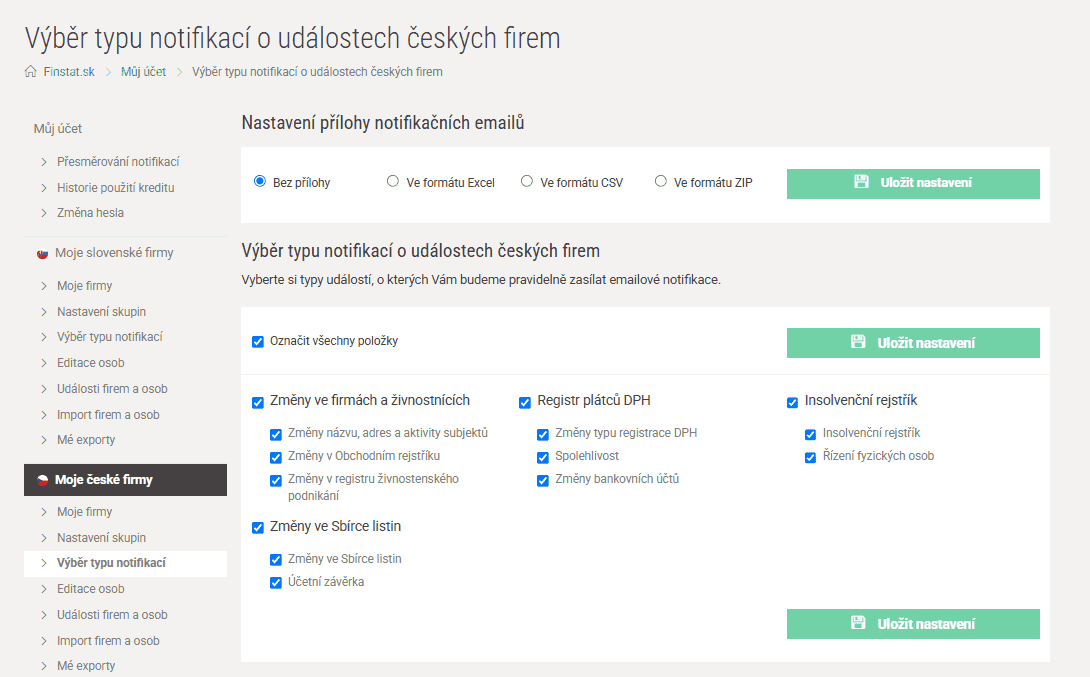The width and height of the screenshot is (1090, 677).
Task: Click the disk icon on middle Uložit nastavení button
Action: click(x=858, y=342)
